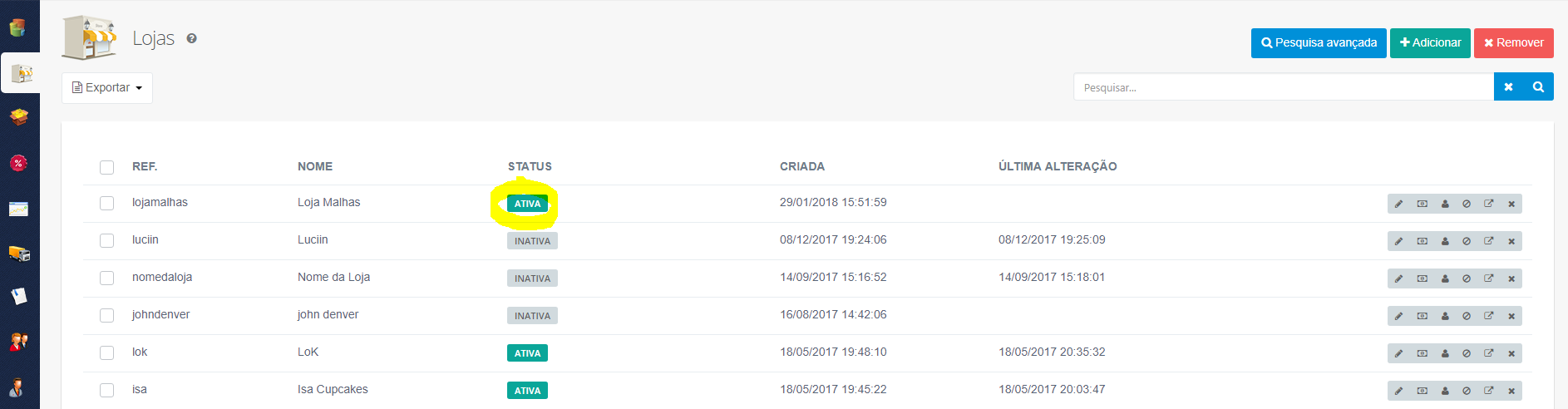Open products box icon in sidebar
This screenshot has height=409, width=1568.
click(x=18, y=116)
